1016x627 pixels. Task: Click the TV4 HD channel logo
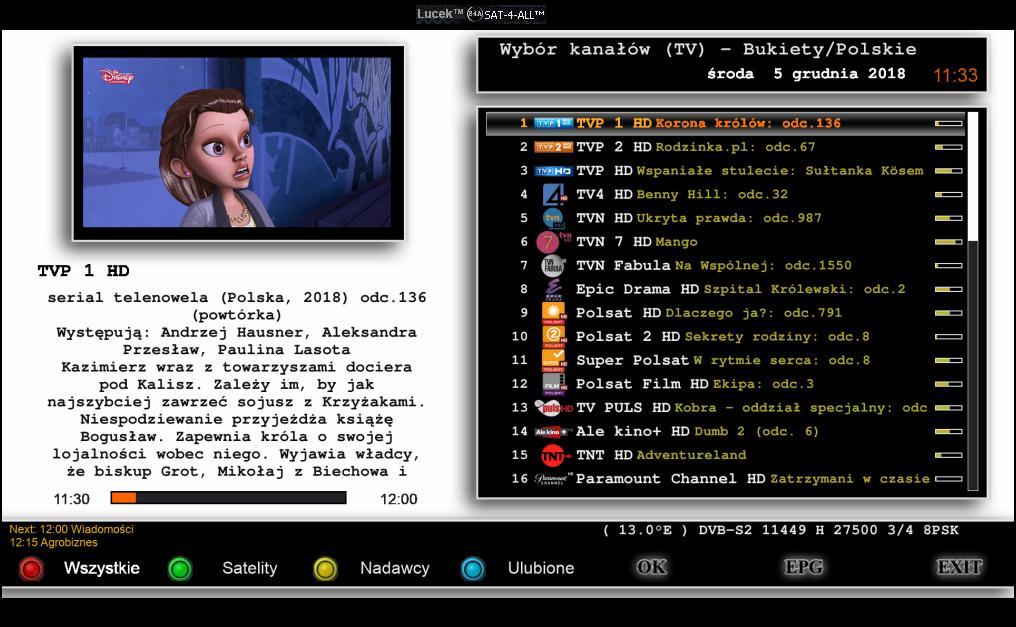click(554, 194)
